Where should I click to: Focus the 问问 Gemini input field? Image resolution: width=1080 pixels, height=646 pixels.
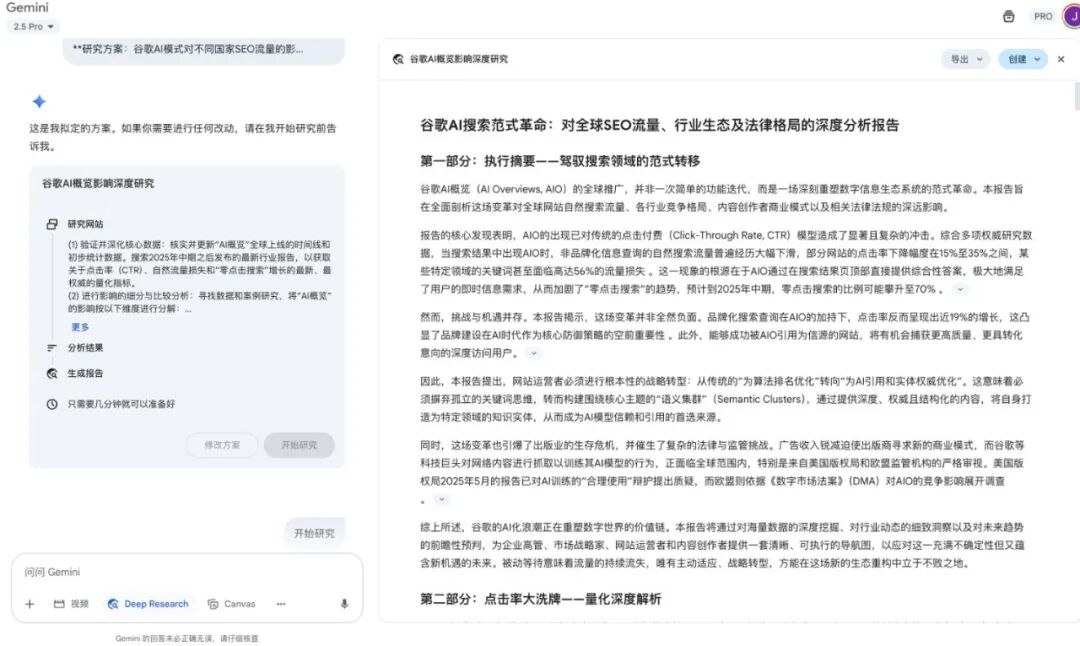[x=187, y=572]
